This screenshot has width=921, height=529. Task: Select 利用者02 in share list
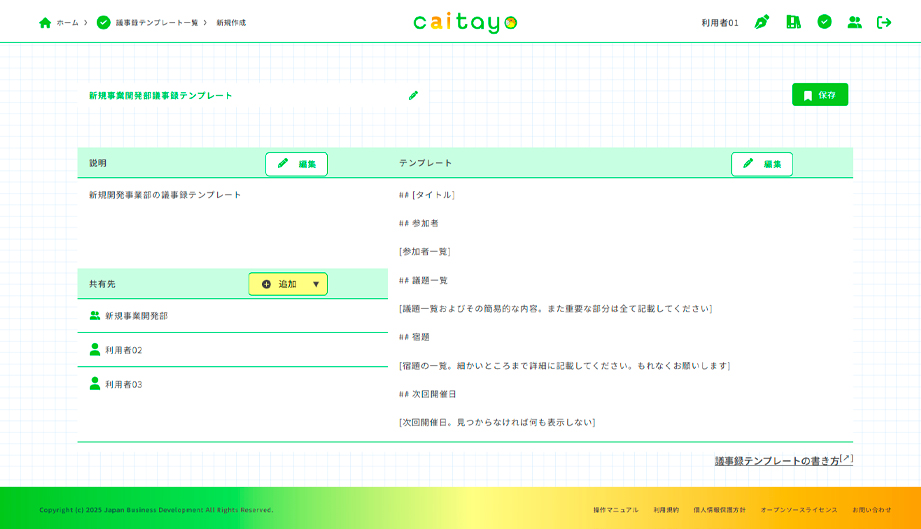(233, 350)
